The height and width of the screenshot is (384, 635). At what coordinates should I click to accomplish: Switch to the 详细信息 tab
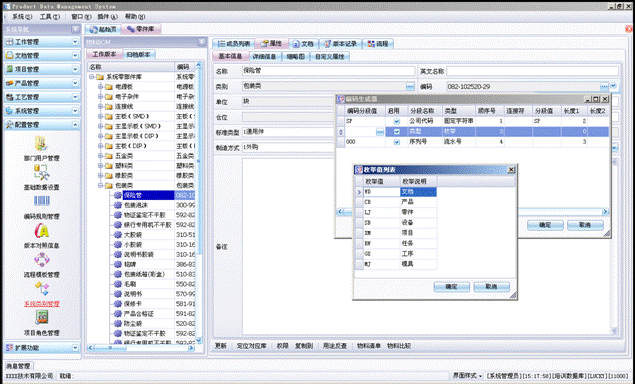tap(264, 57)
